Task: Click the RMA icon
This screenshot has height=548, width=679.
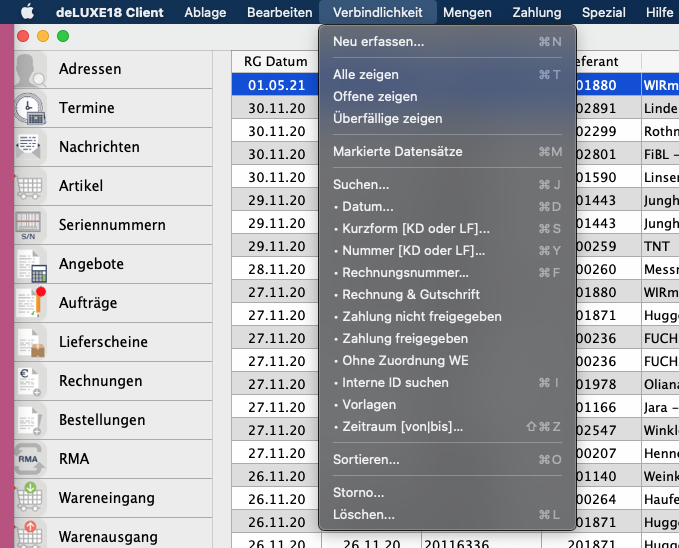Action: coord(30,459)
